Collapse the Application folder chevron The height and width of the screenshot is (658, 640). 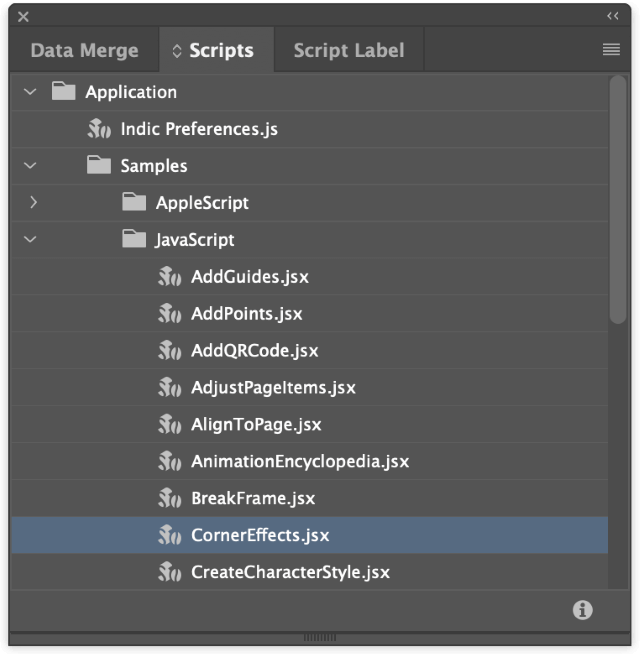(30, 91)
